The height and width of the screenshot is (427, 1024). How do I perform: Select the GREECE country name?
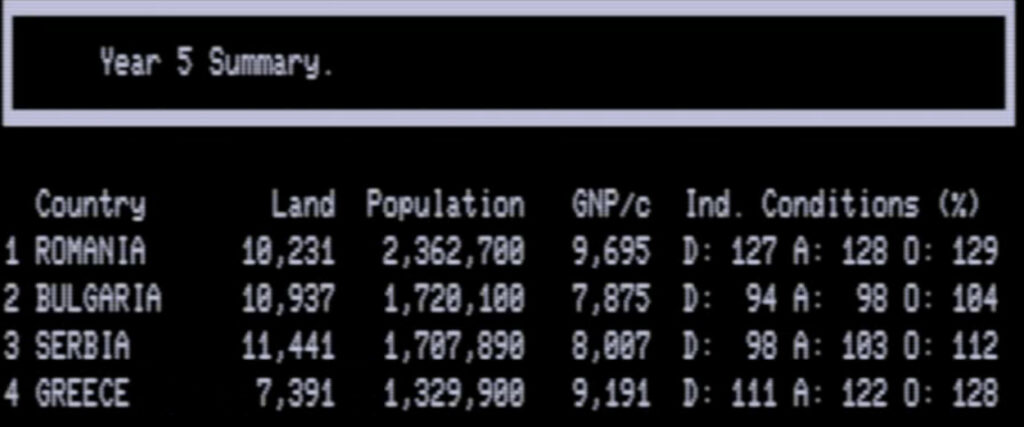[82, 393]
